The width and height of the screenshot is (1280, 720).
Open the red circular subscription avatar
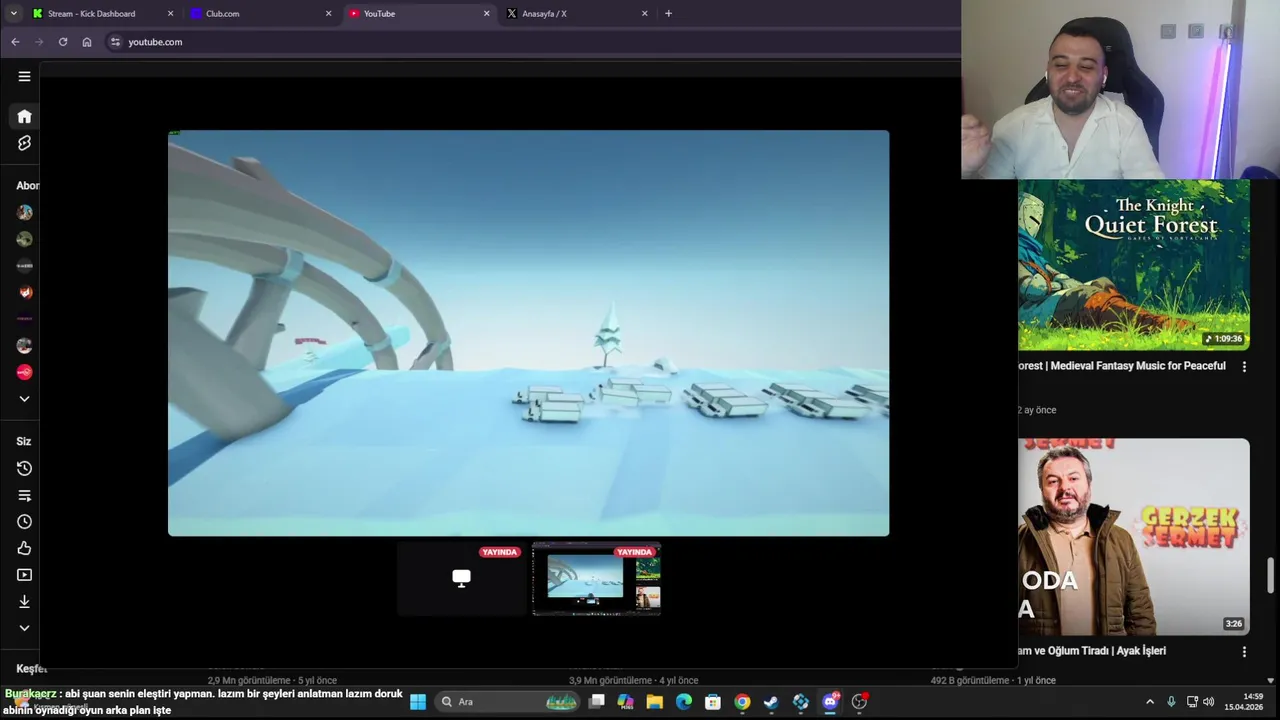click(x=24, y=372)
